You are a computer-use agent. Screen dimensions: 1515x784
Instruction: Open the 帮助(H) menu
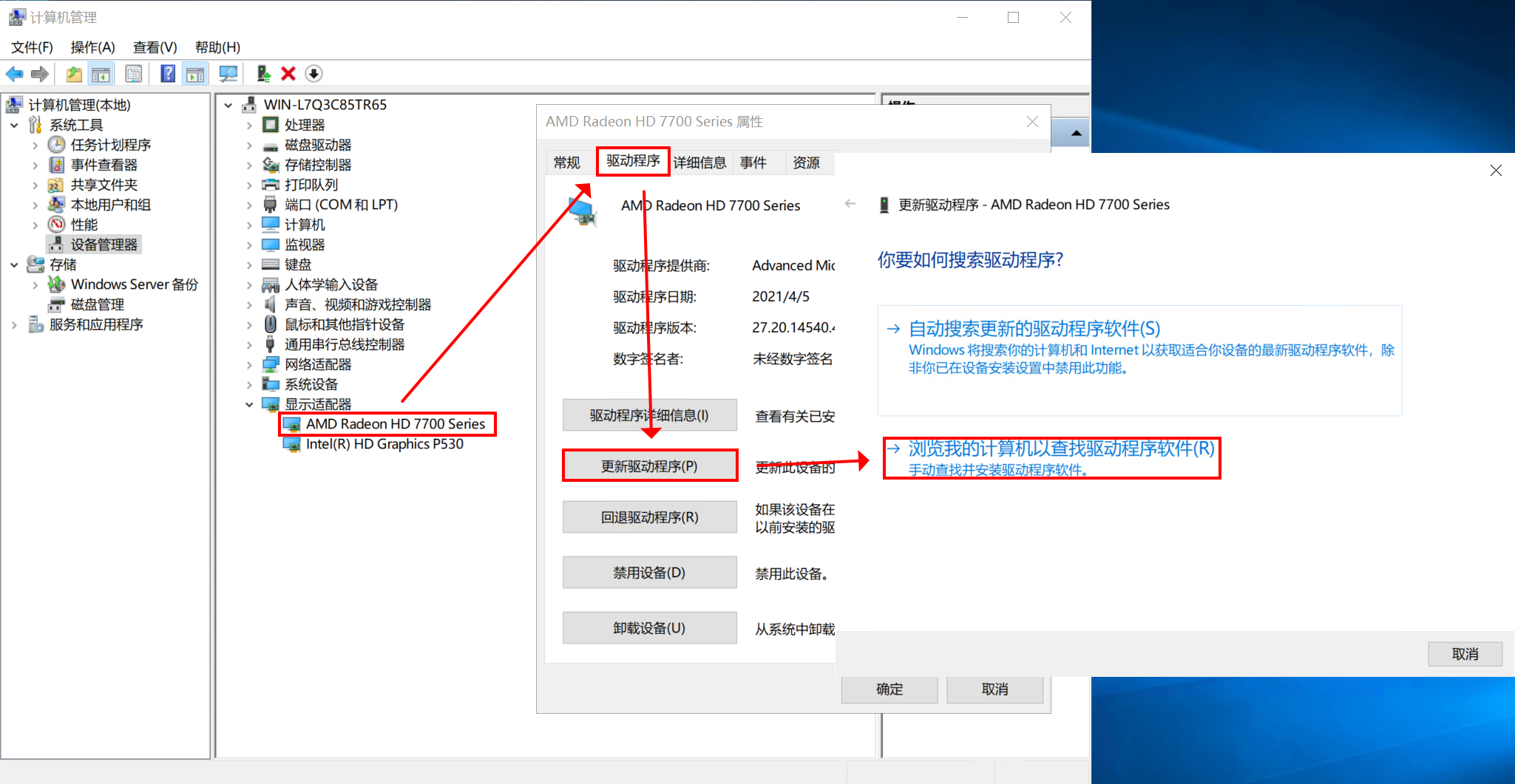click(x=217, y=47)
